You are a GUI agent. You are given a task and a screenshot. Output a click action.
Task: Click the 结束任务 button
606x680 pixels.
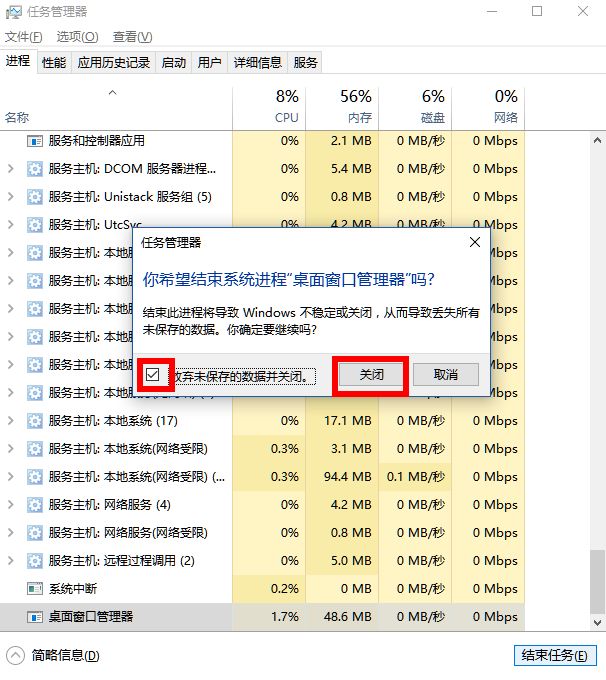[555, 655]
